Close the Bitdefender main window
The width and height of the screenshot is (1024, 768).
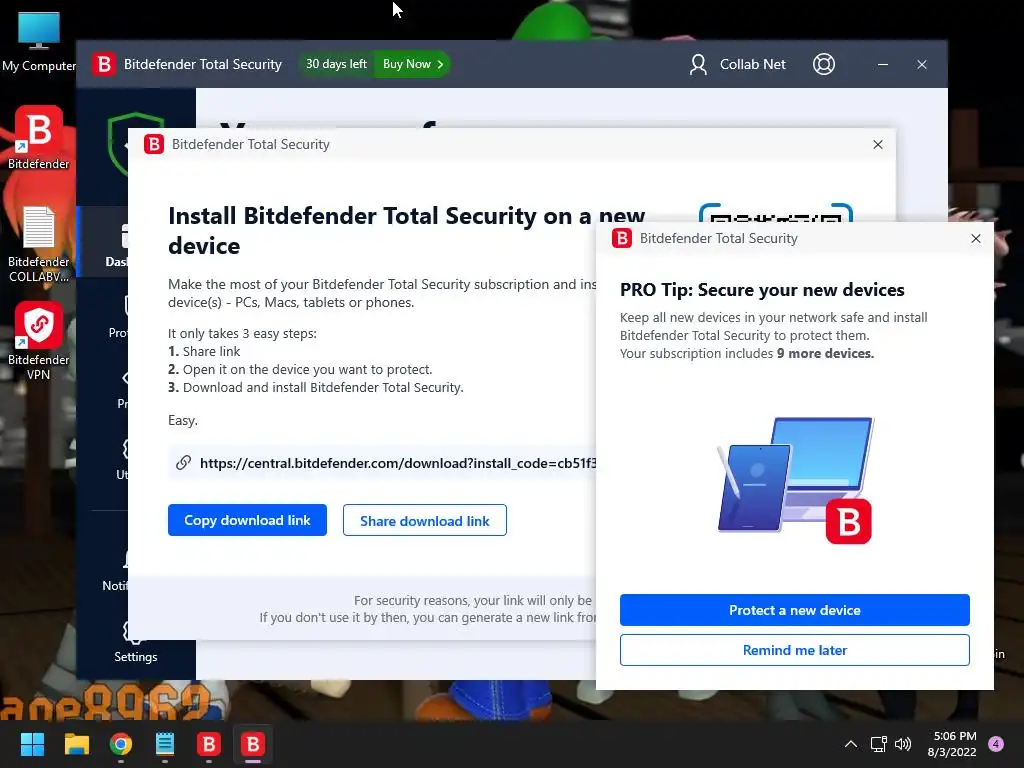point(921,64)
